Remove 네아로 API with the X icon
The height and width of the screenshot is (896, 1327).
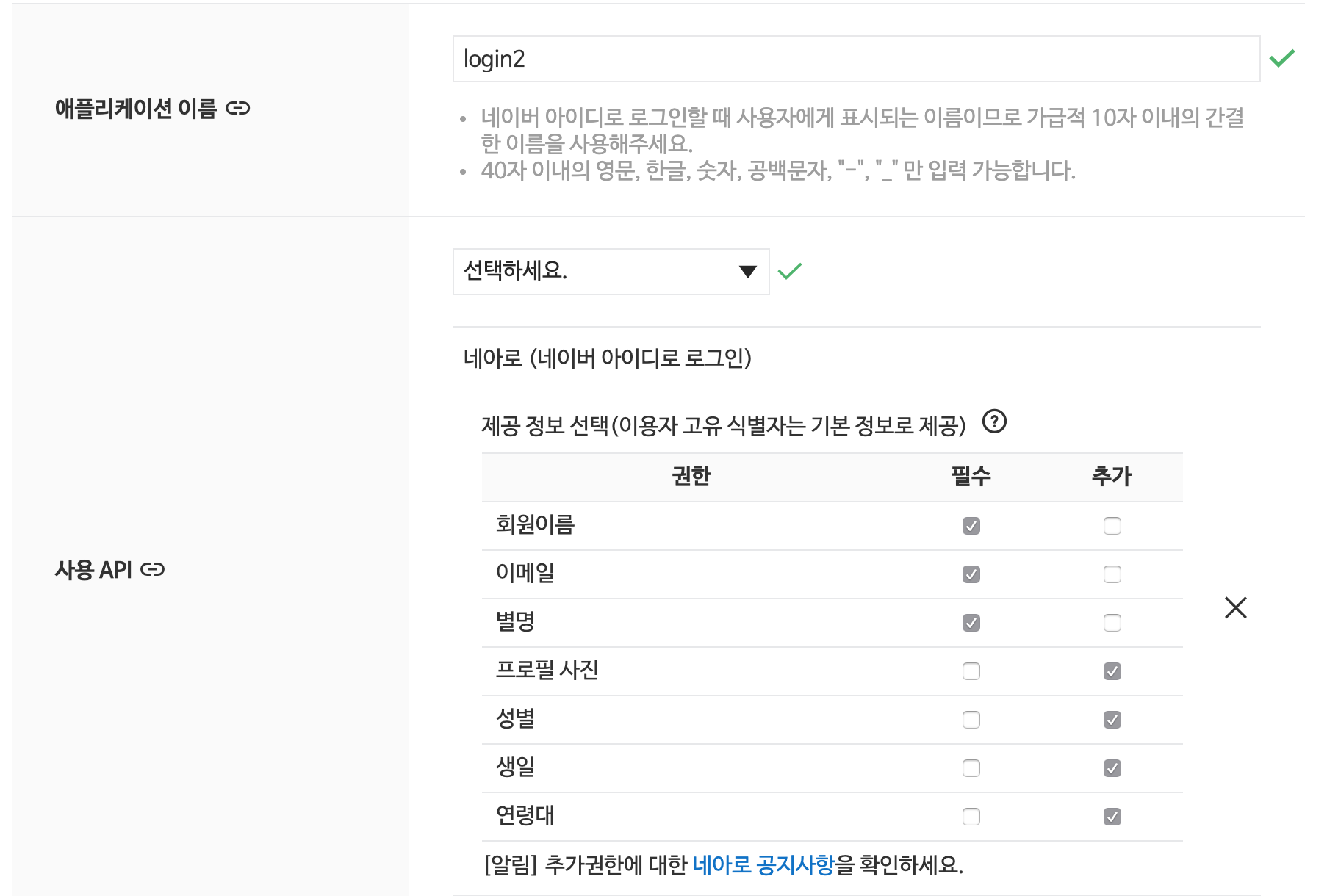point(1235,607)
